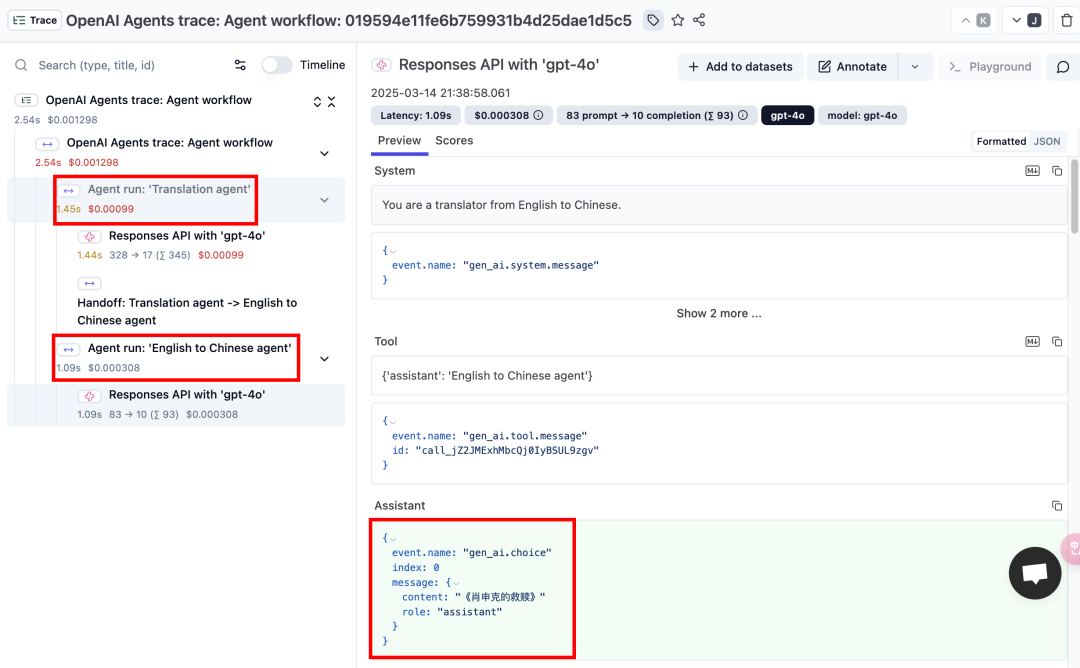Screen dimensions: 1080x668
Task: Delete the trace using trash icon
Action: pos(1066,21)
